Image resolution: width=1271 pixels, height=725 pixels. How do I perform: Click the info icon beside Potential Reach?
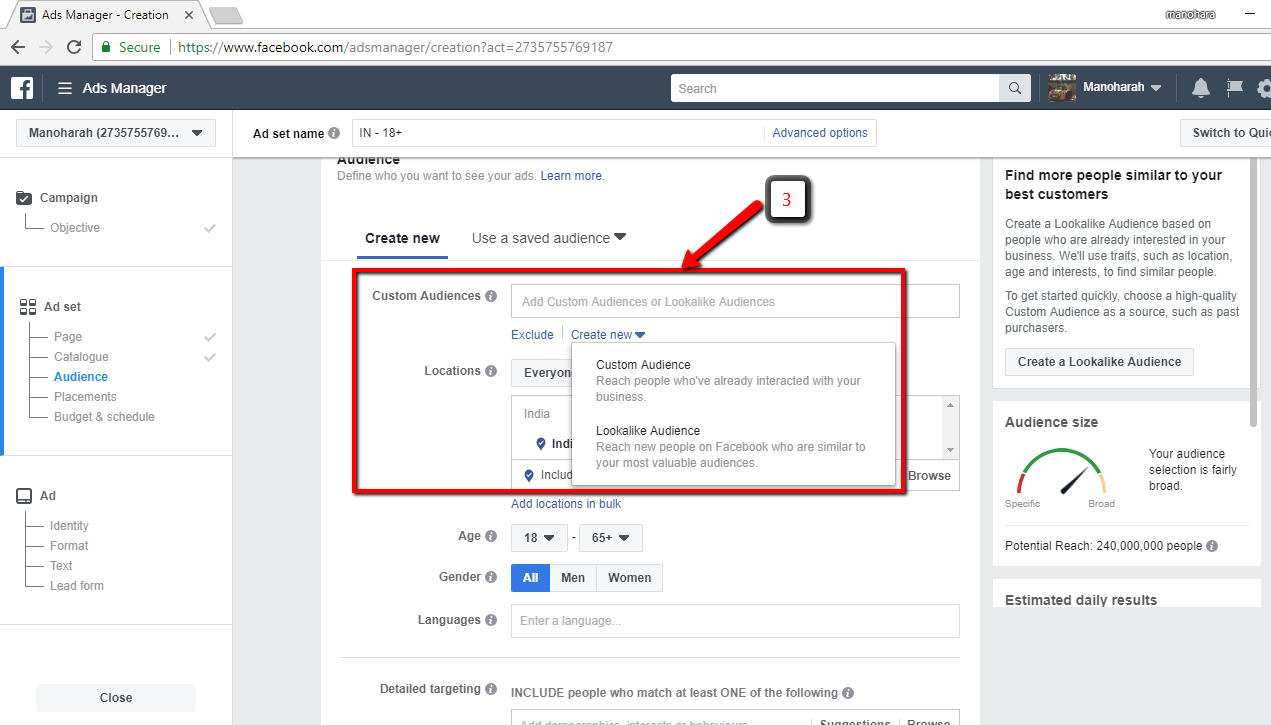coord(1212,546)
